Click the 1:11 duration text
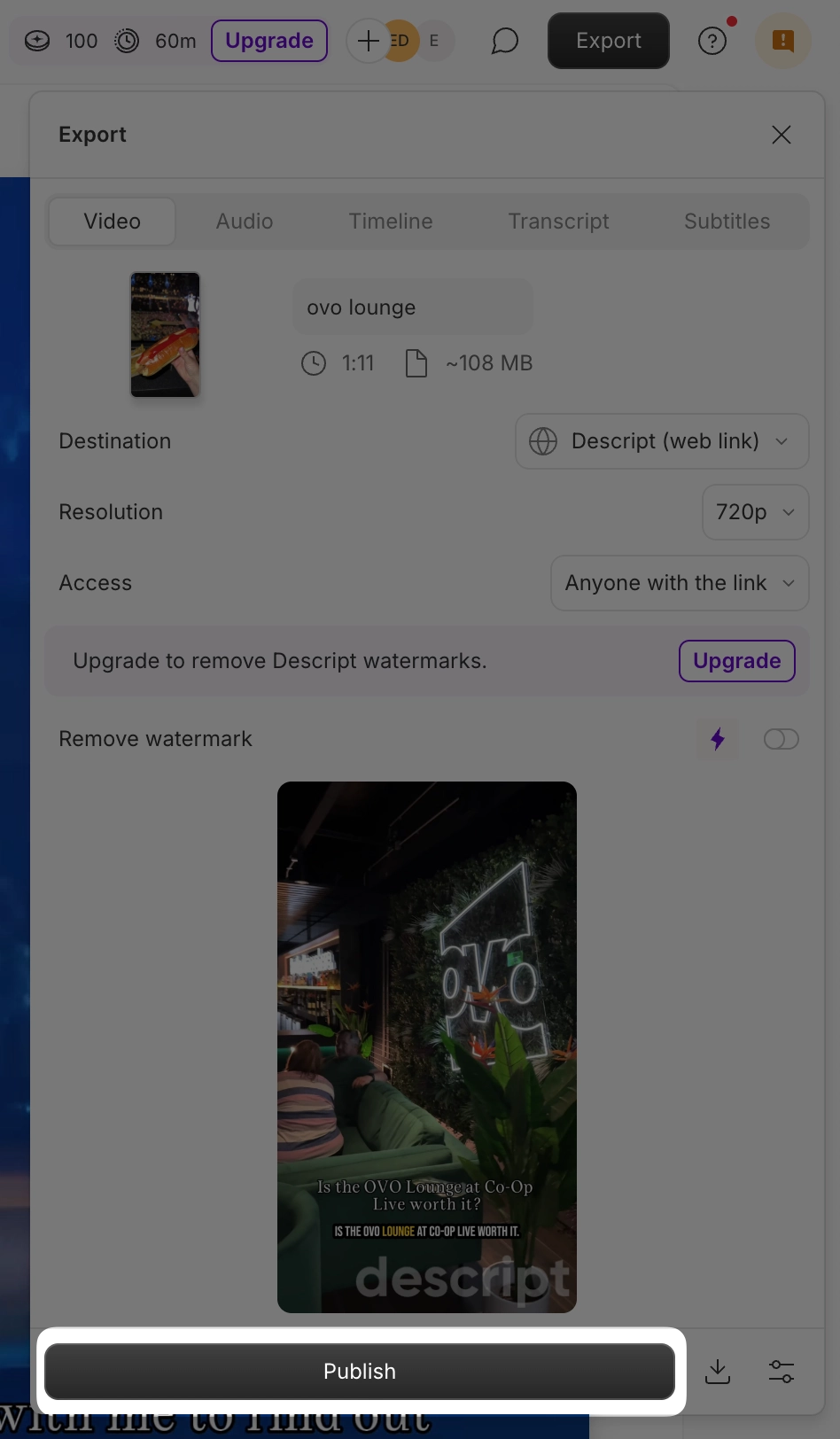Screen dimensions: 840x1439 pyautogui.click(x=358, y=363)
